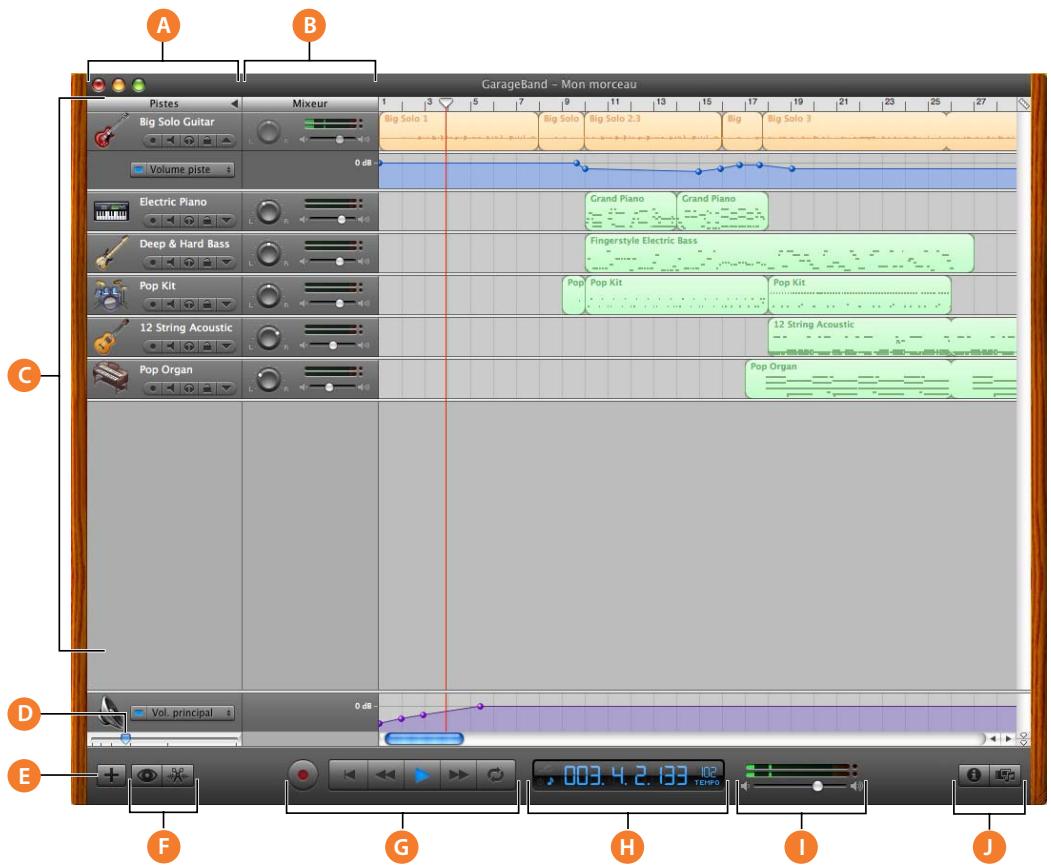Add a new track with the plus button
The height and width of the screenshot is (868, 1051).
(111, 775)
